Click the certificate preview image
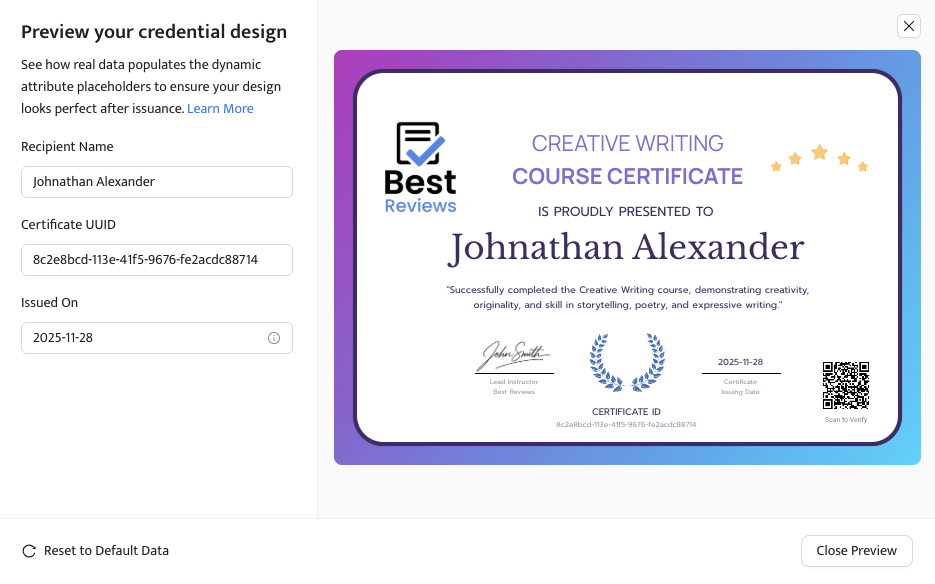This screenshot has height=584, width=935. (626, 257)
